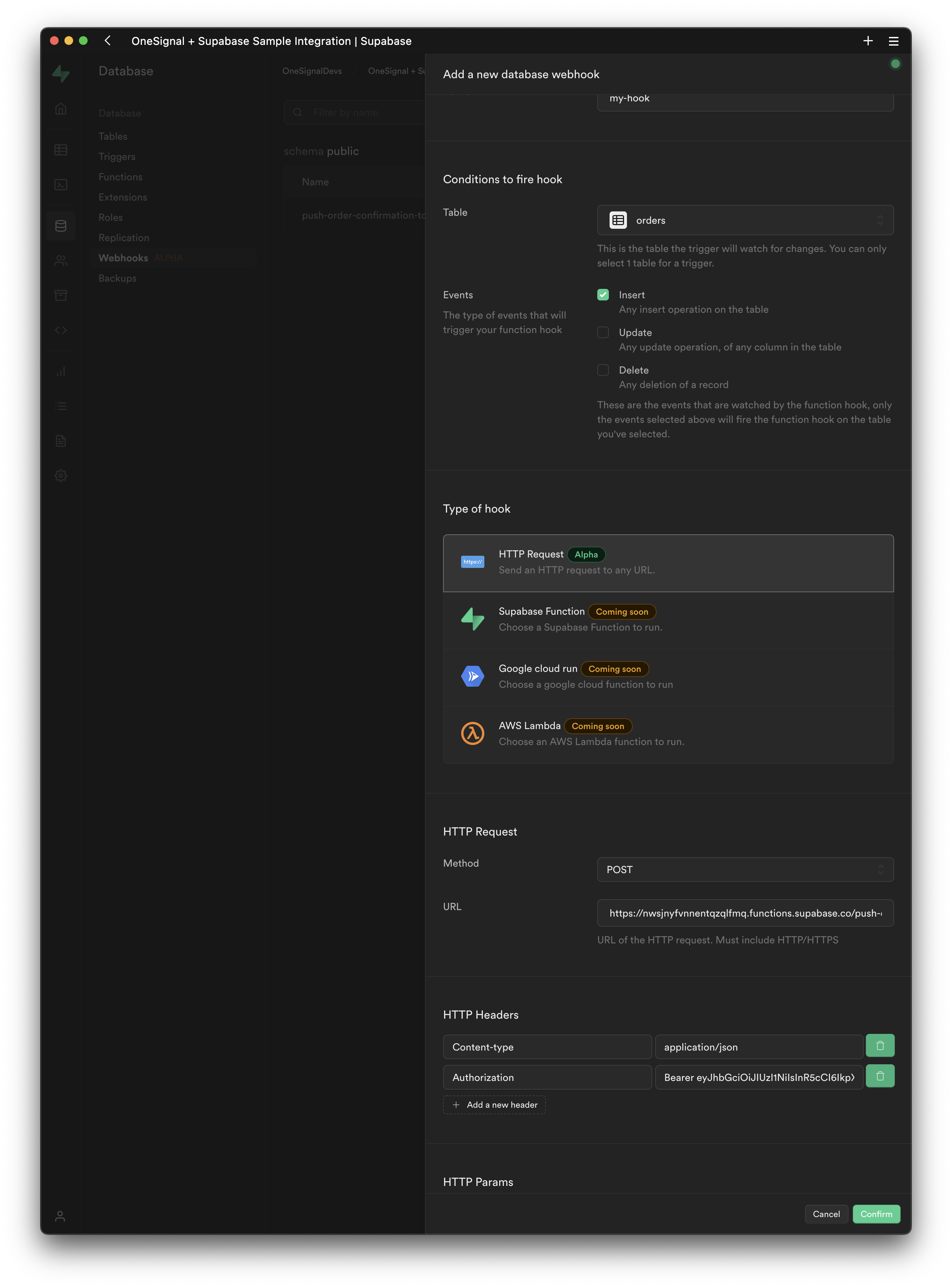Image resolution: width=952 pixels, height=1288 pixels.
Task: Click the user account icon
Action: click(x=60, y=1215)
